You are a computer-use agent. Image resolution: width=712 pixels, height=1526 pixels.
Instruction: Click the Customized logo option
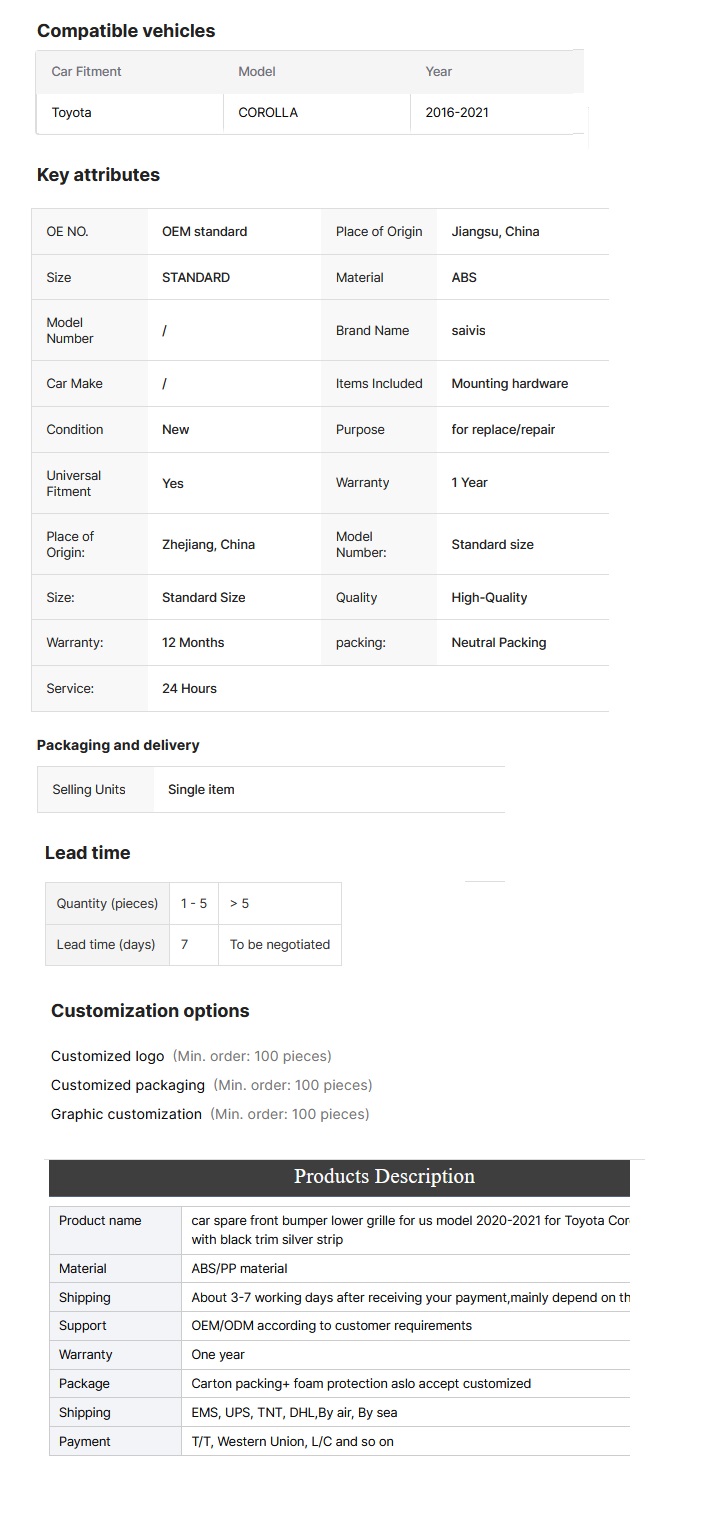coord(107,1056)
